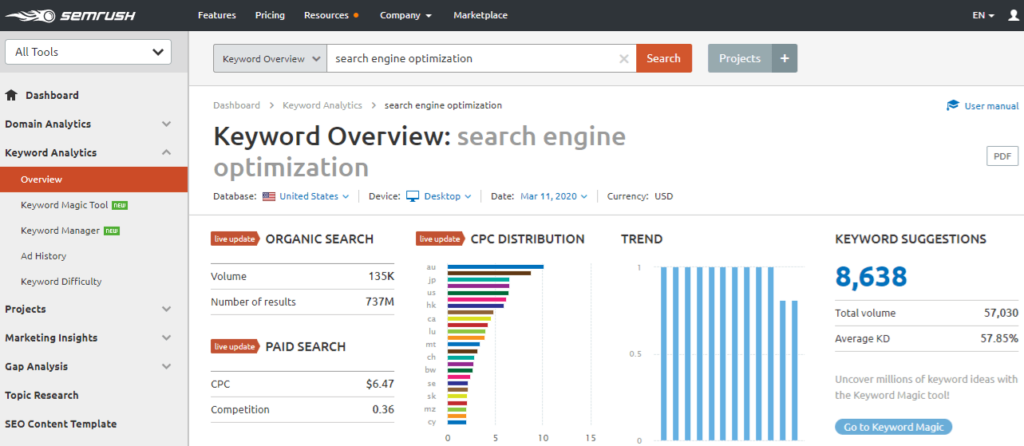Open the Mar 11, 2020 date dropdown
Image resolution: width=1024 pixels, height=446 pixels.
coord(554,196)
